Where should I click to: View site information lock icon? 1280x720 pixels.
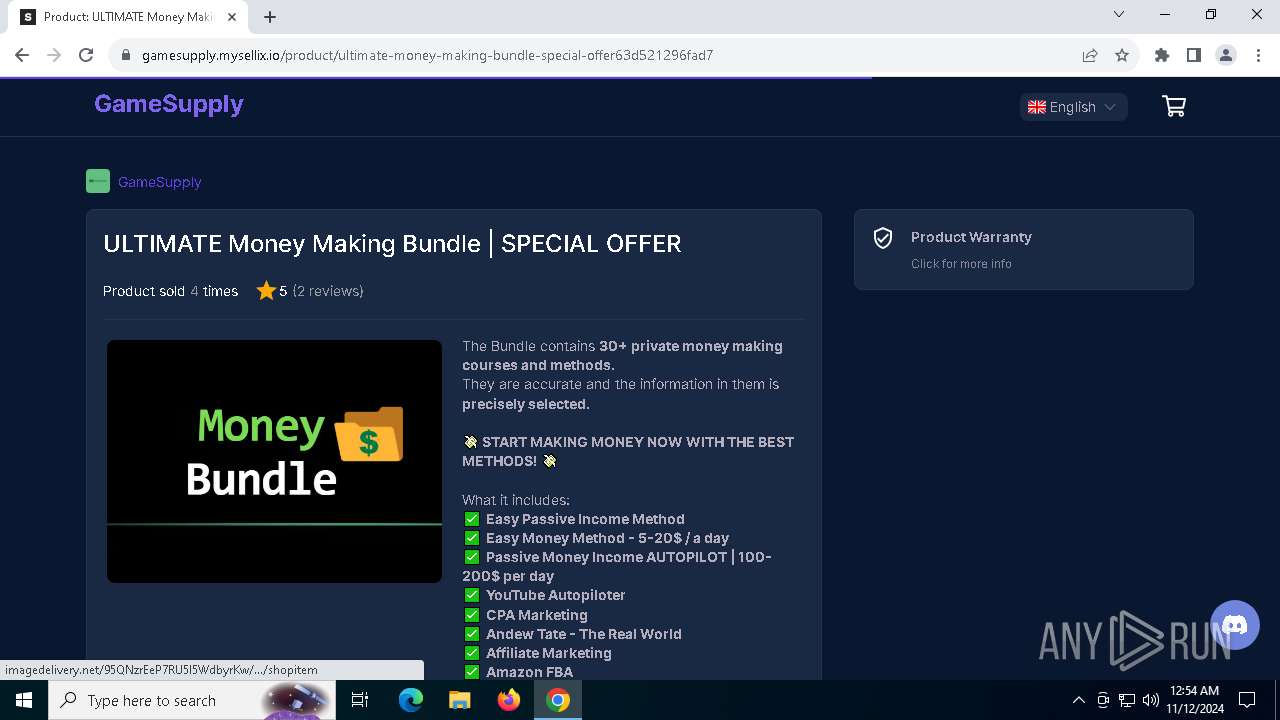pos(126,55)
